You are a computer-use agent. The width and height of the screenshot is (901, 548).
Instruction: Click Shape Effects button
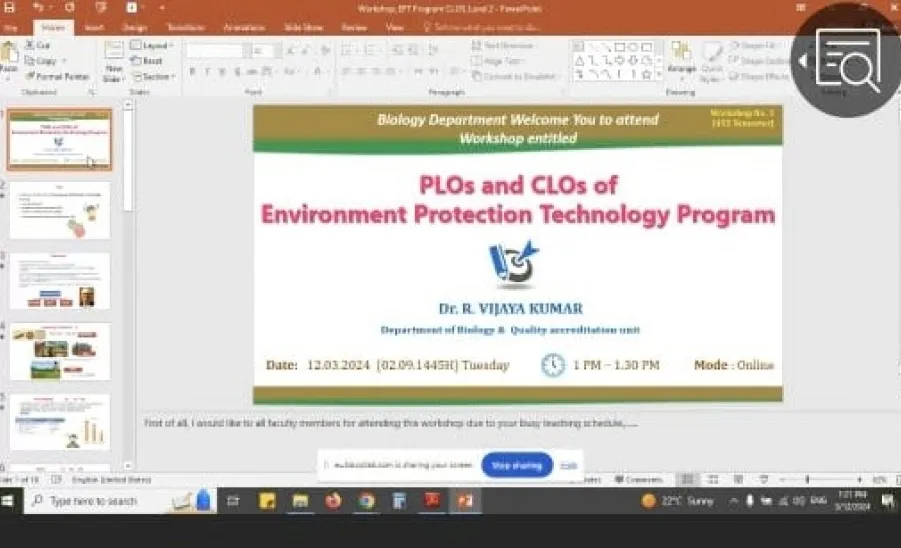(758, 76)
